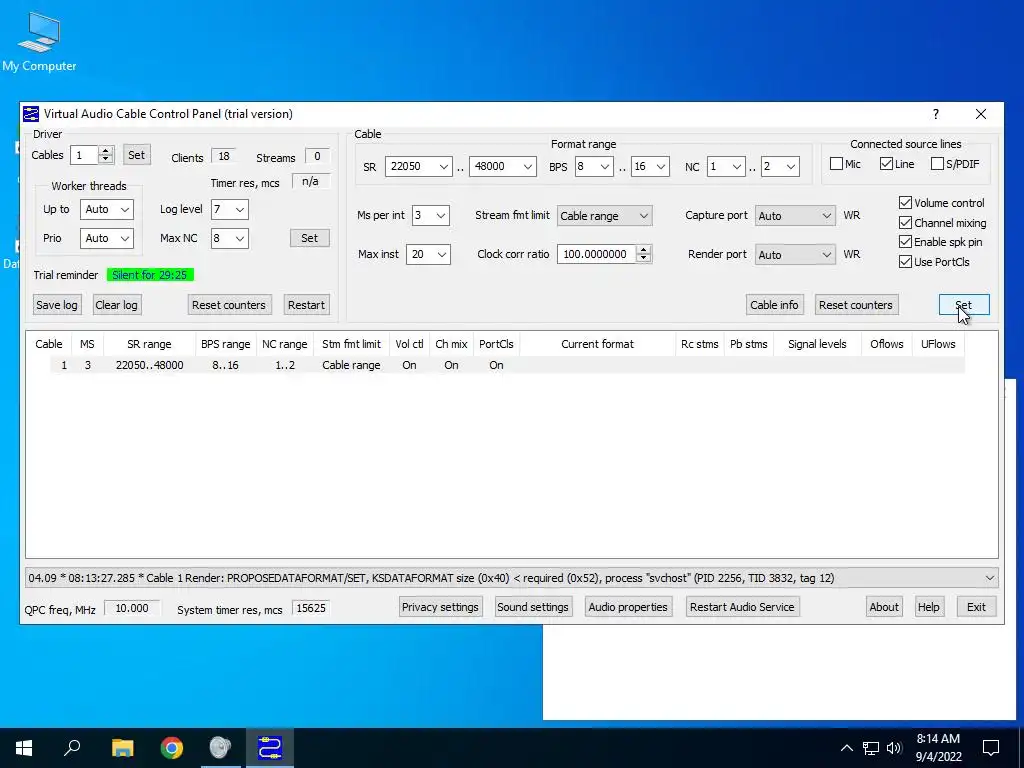
Task: Click the Clear log button
Action: (x=116, y=305)
